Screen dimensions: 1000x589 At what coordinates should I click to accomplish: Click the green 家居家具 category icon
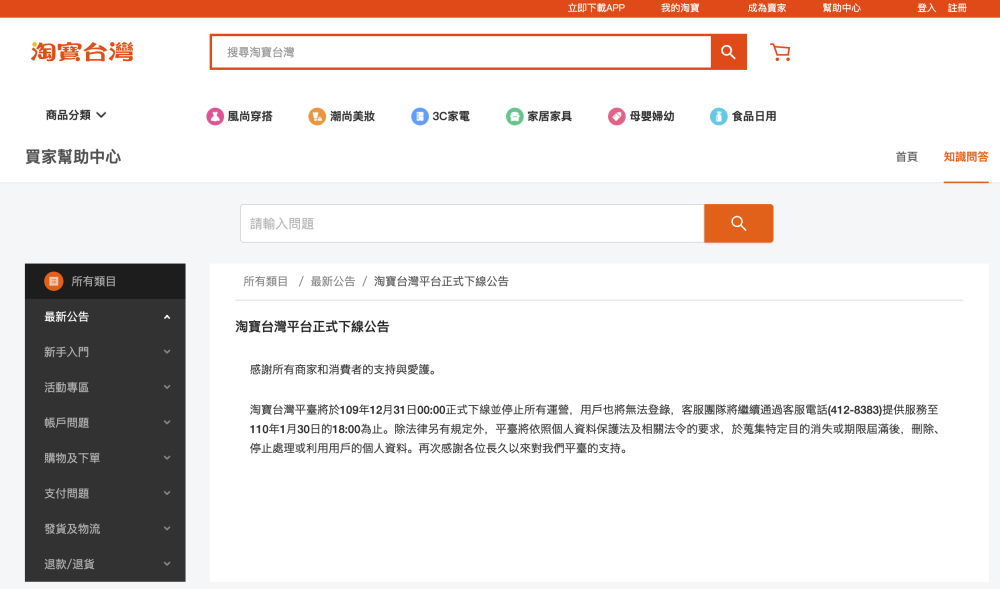tap(515, 116)
